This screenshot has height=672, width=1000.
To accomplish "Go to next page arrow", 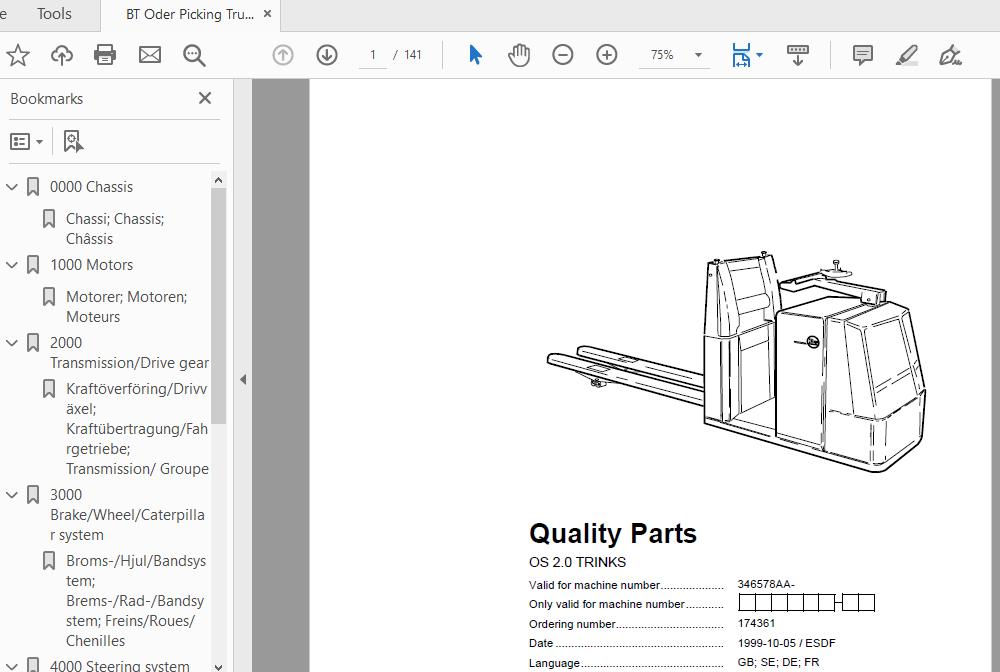I will (x=327, y=55).
